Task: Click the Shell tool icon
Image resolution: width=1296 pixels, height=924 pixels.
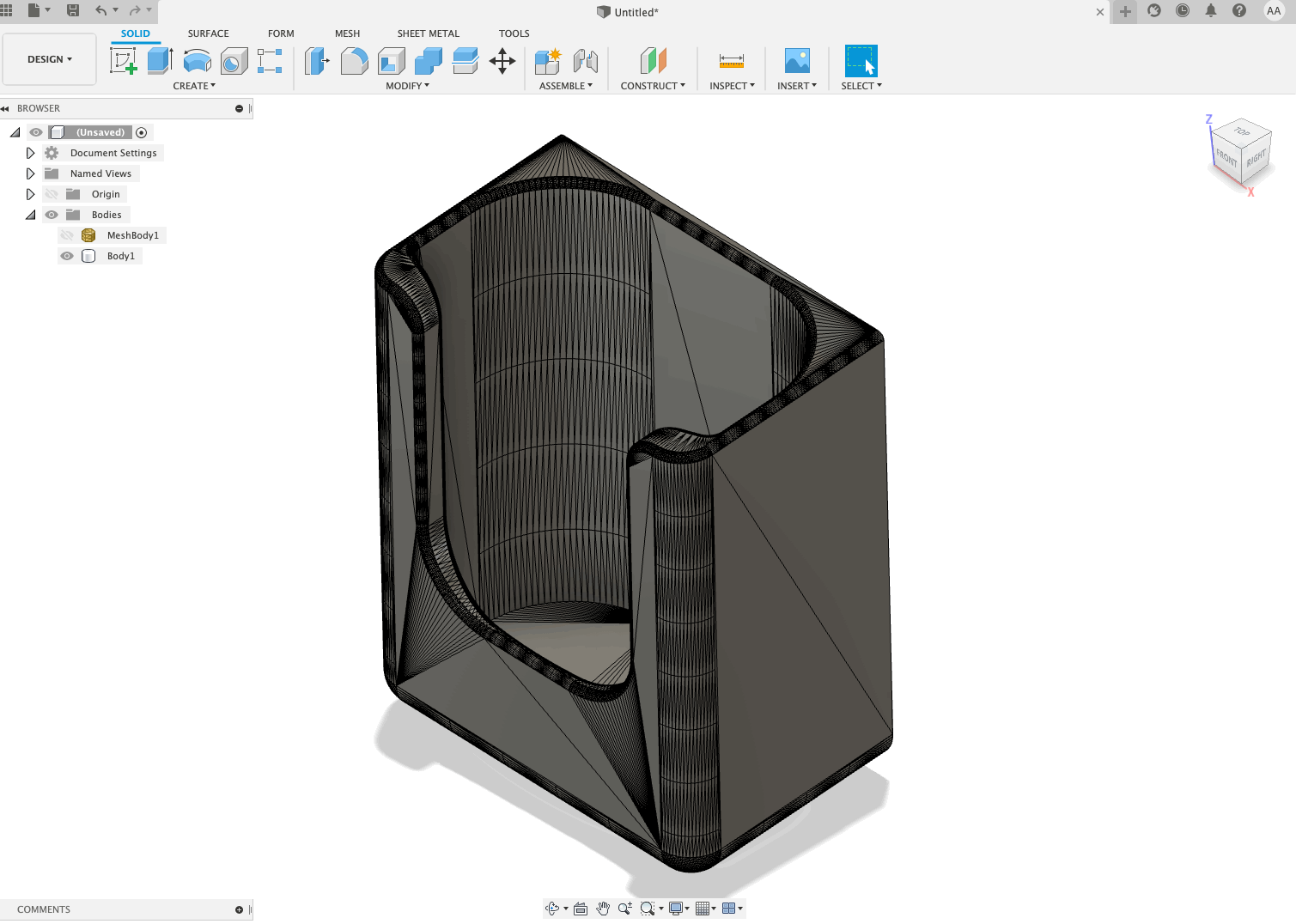Action: click(x=391, y=61)
